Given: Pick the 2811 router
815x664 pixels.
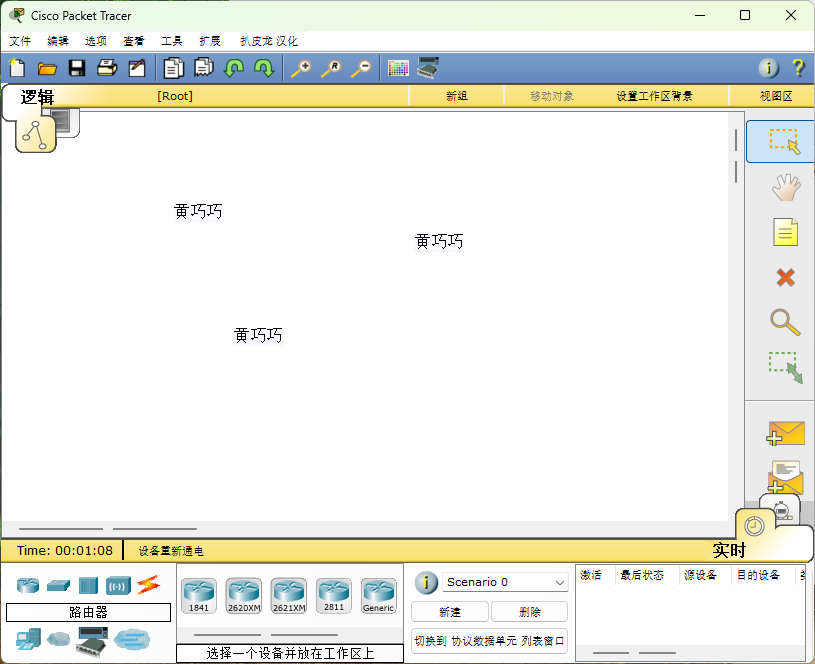Looking at the screenshot, I should (334, 596).
